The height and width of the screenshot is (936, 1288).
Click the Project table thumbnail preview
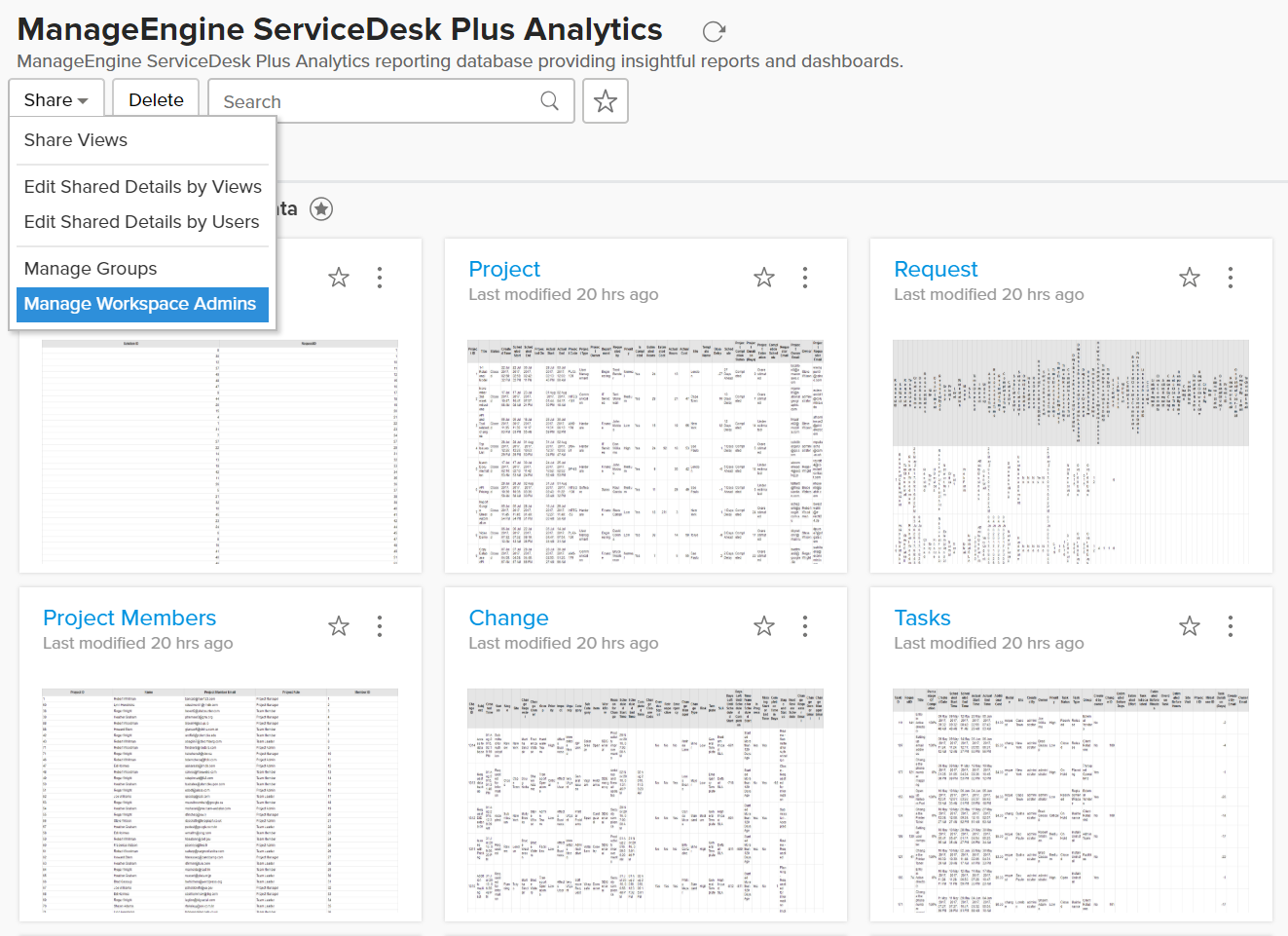pyautogui.click(x=645, y=452)
